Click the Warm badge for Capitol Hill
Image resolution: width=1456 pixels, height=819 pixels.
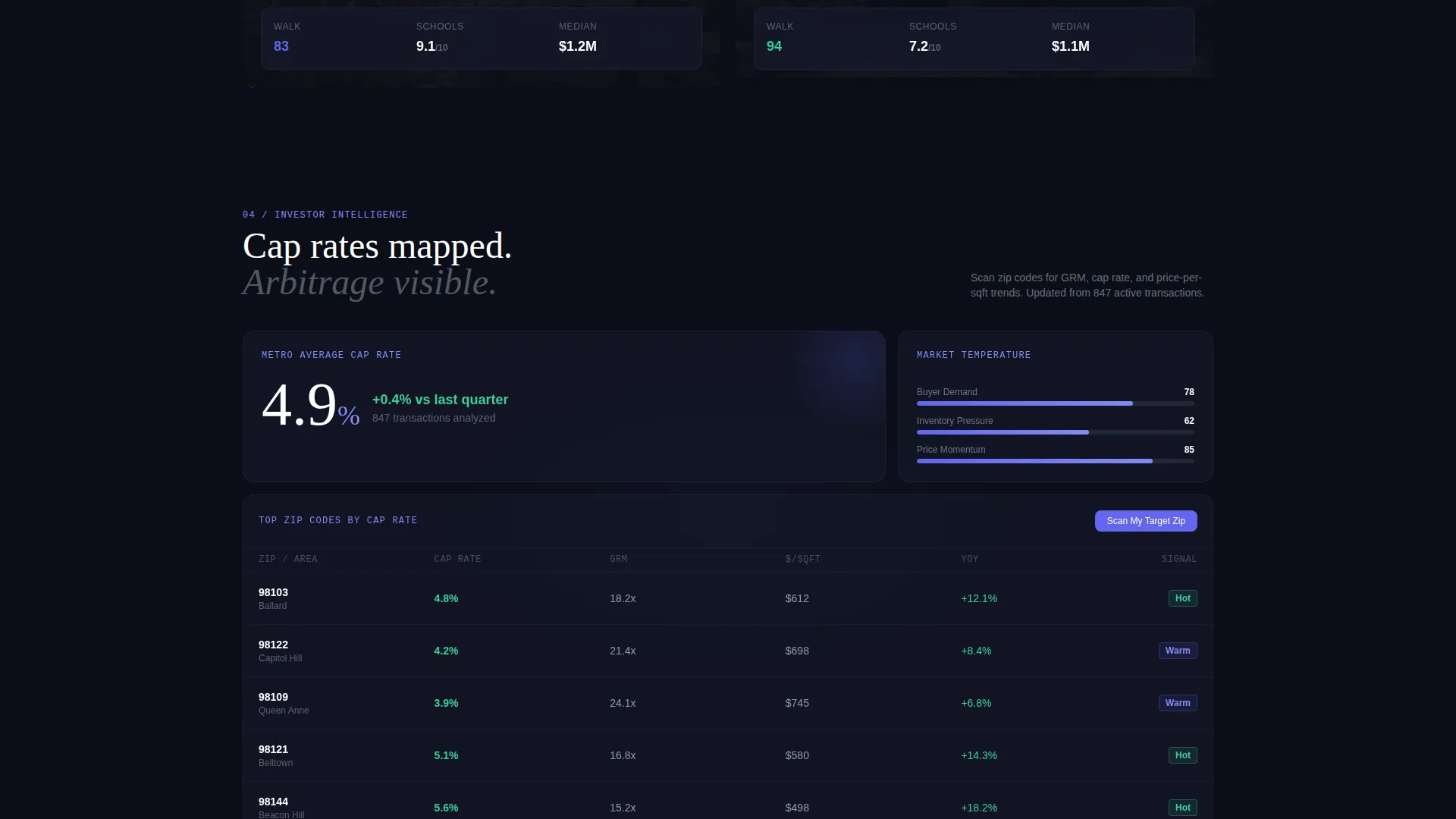(x=1178, y=651)
